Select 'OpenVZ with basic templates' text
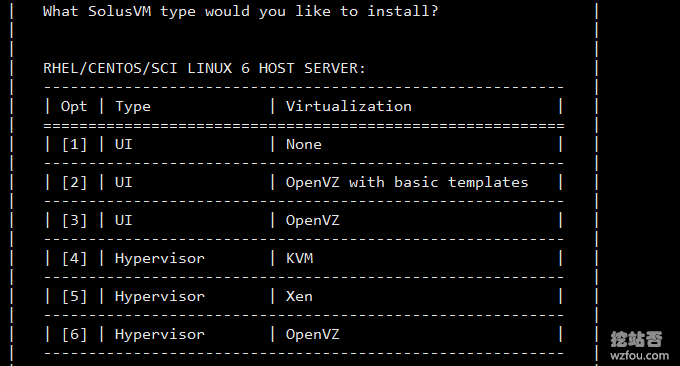 [x=407, y=182]
